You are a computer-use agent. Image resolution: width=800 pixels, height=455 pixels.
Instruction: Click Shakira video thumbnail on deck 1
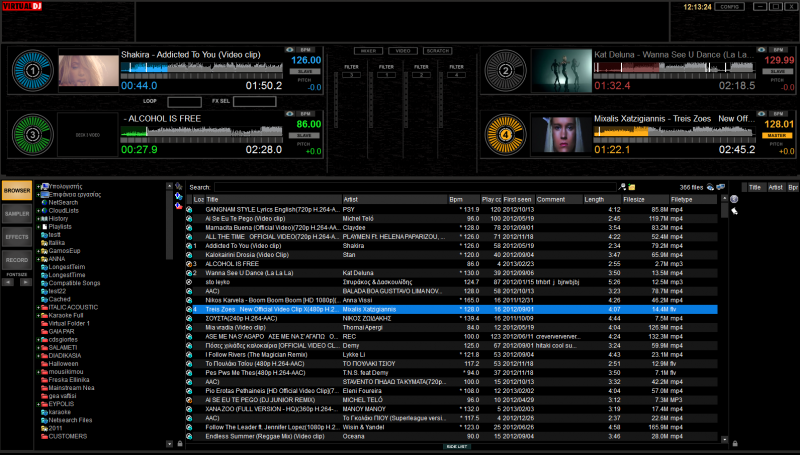coord(88,71)
